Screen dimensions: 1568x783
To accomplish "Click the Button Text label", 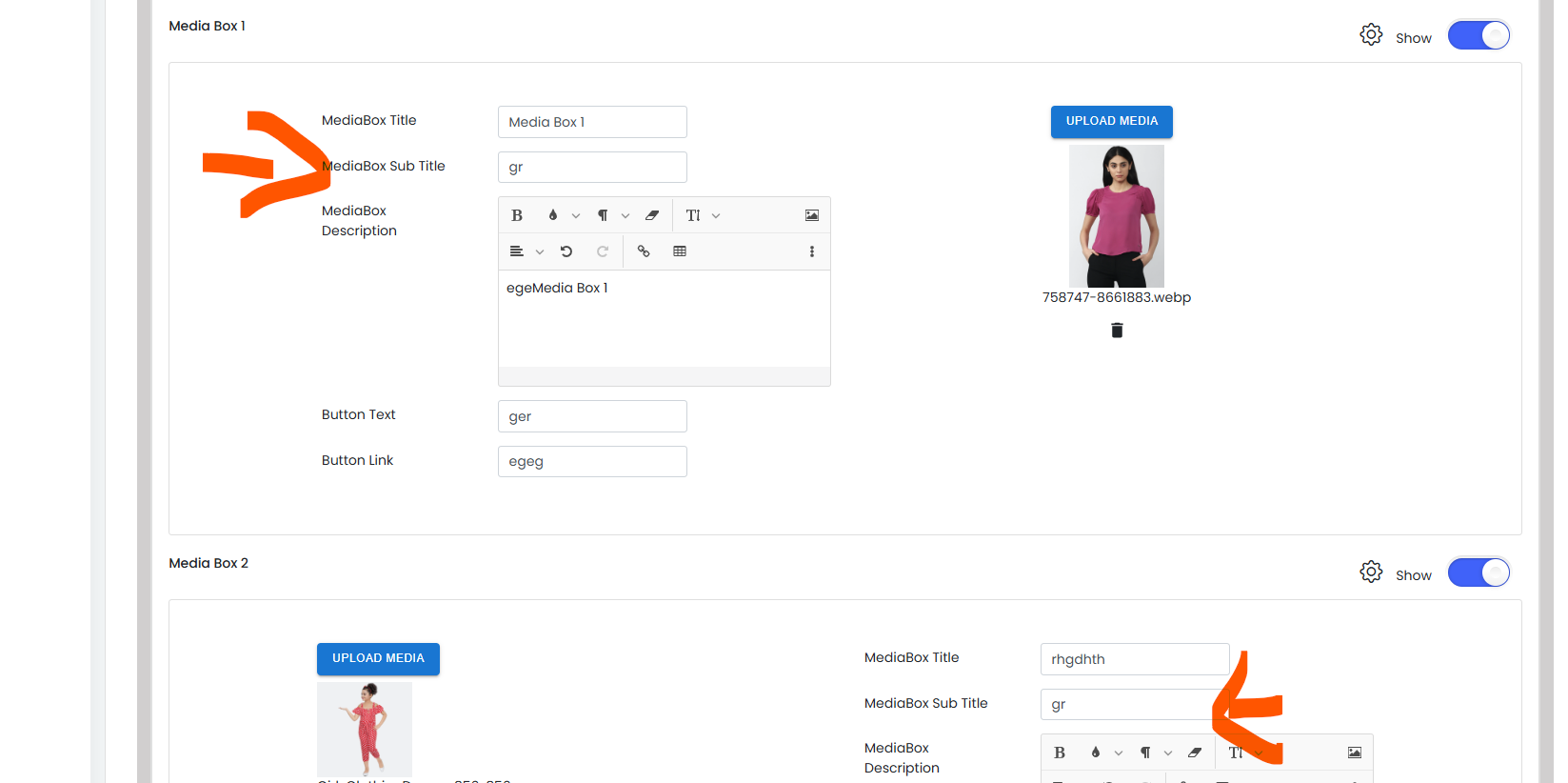I will point(358,414).
